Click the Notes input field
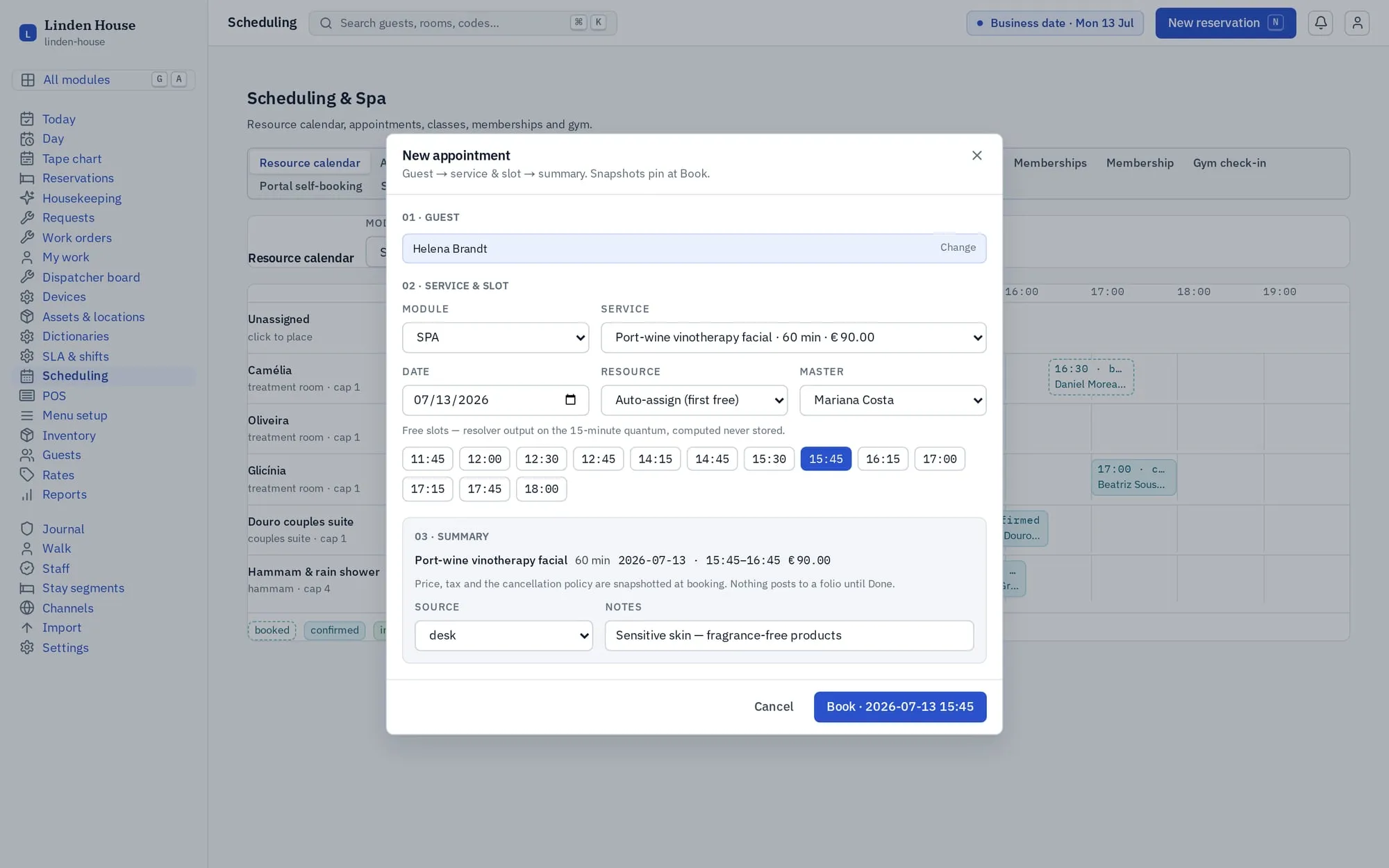The width and height of the screenshot is (1389, 868). pyautogui.click(x=789, y=635)
